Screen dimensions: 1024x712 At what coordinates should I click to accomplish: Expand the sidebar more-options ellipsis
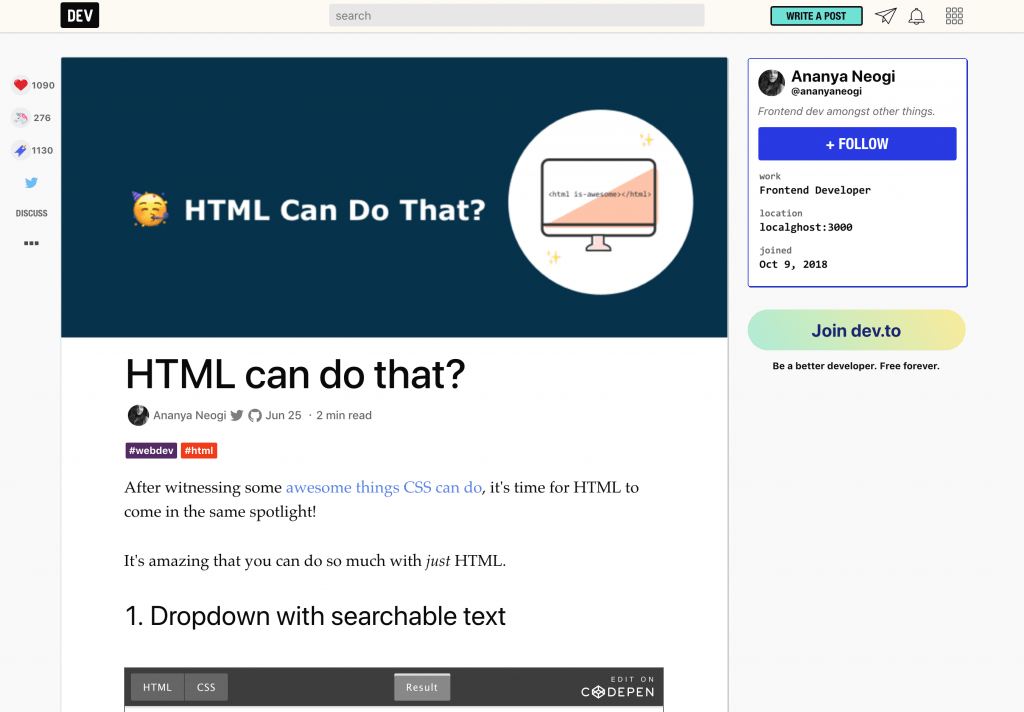(x=31, y=242)
